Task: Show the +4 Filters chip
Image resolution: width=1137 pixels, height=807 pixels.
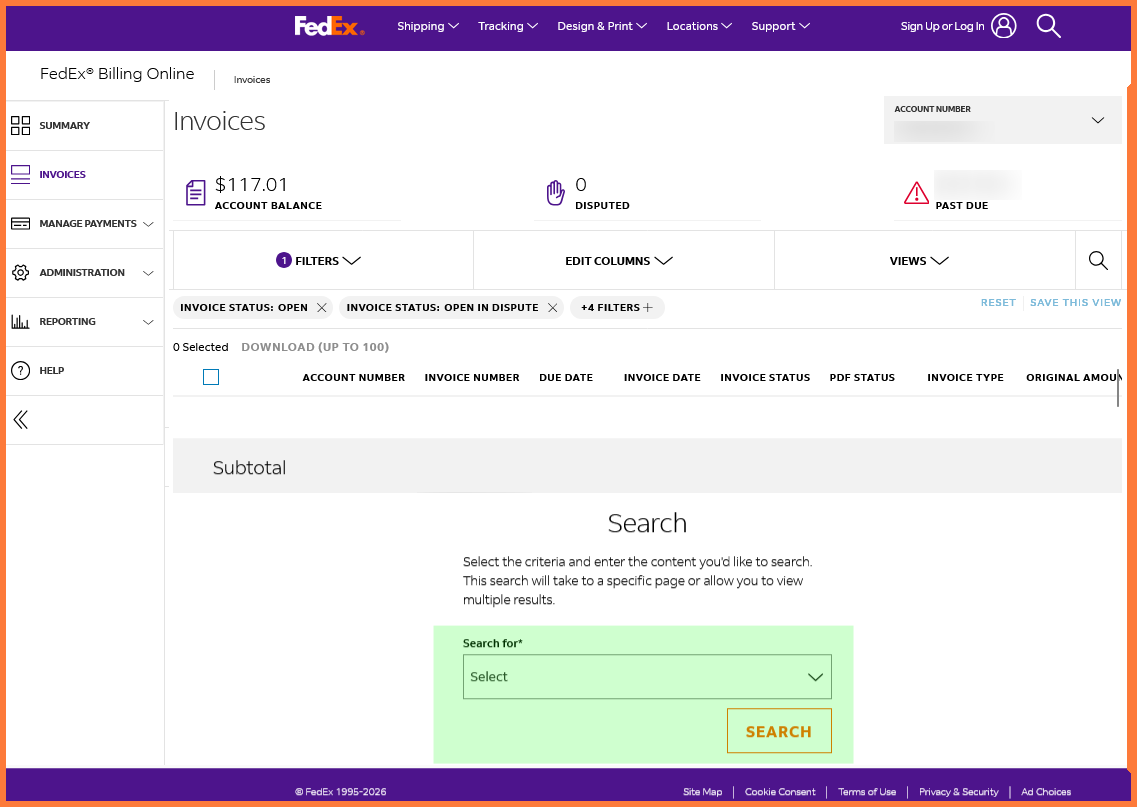Action: click(x=617, y=307)
